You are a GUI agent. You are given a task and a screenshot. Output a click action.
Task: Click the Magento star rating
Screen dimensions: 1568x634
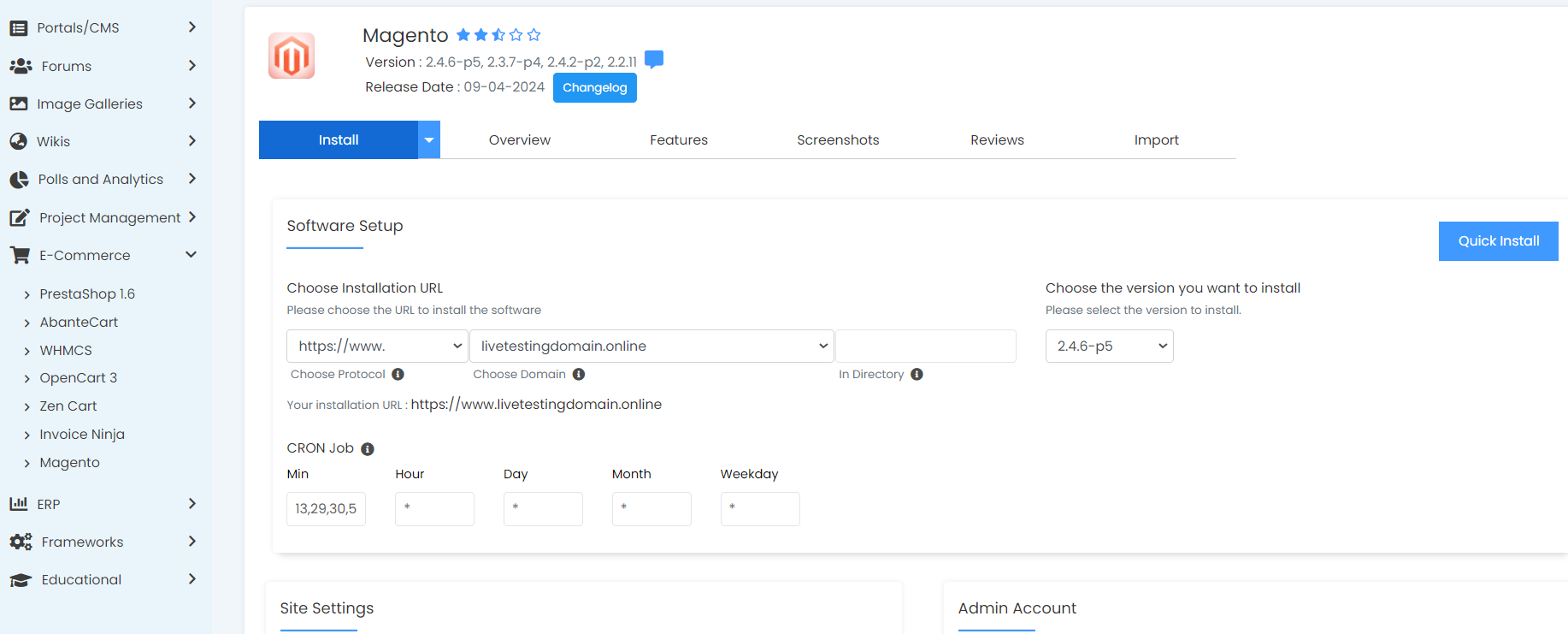(x=498, y=35)
